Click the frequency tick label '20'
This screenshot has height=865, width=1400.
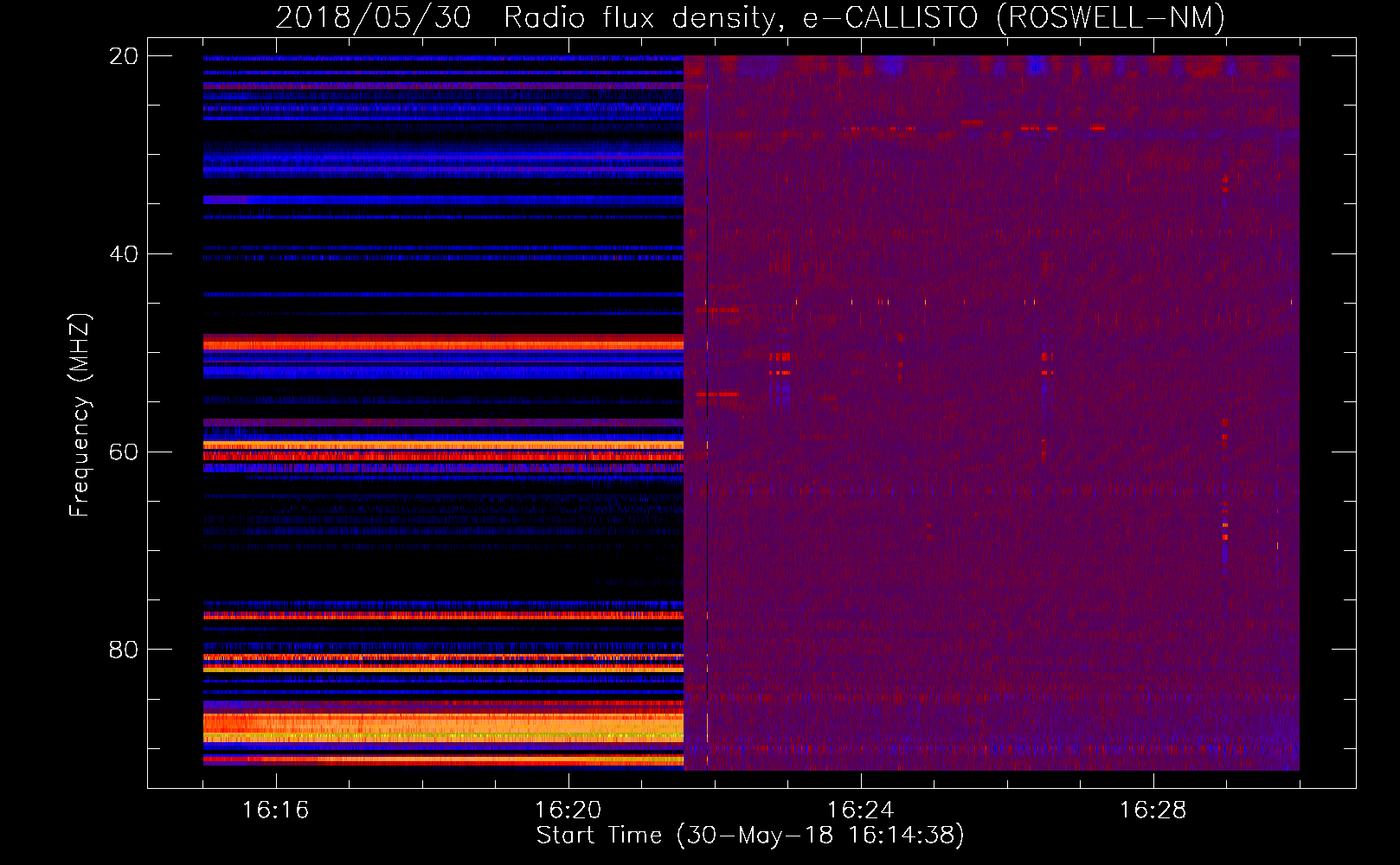click(x=124, y=56)
